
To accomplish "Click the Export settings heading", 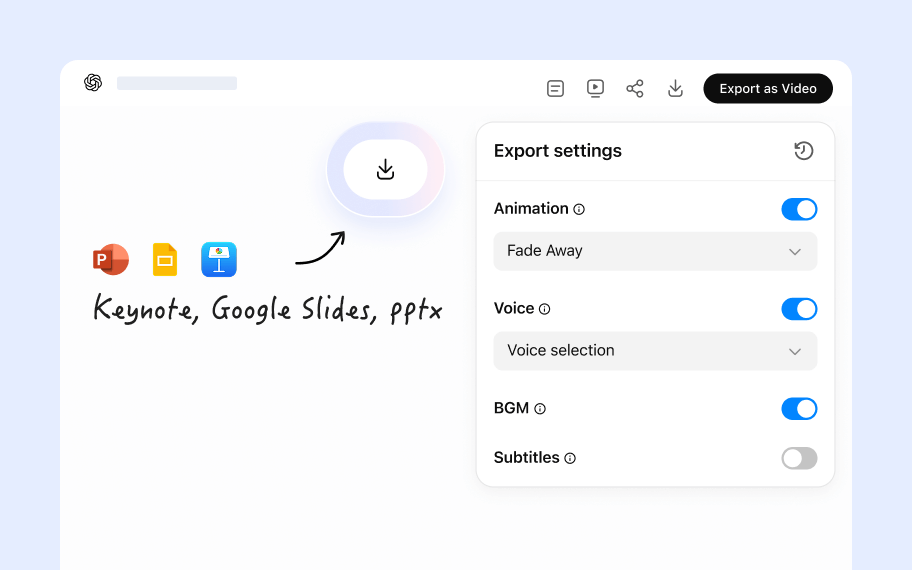I will 557,151.
